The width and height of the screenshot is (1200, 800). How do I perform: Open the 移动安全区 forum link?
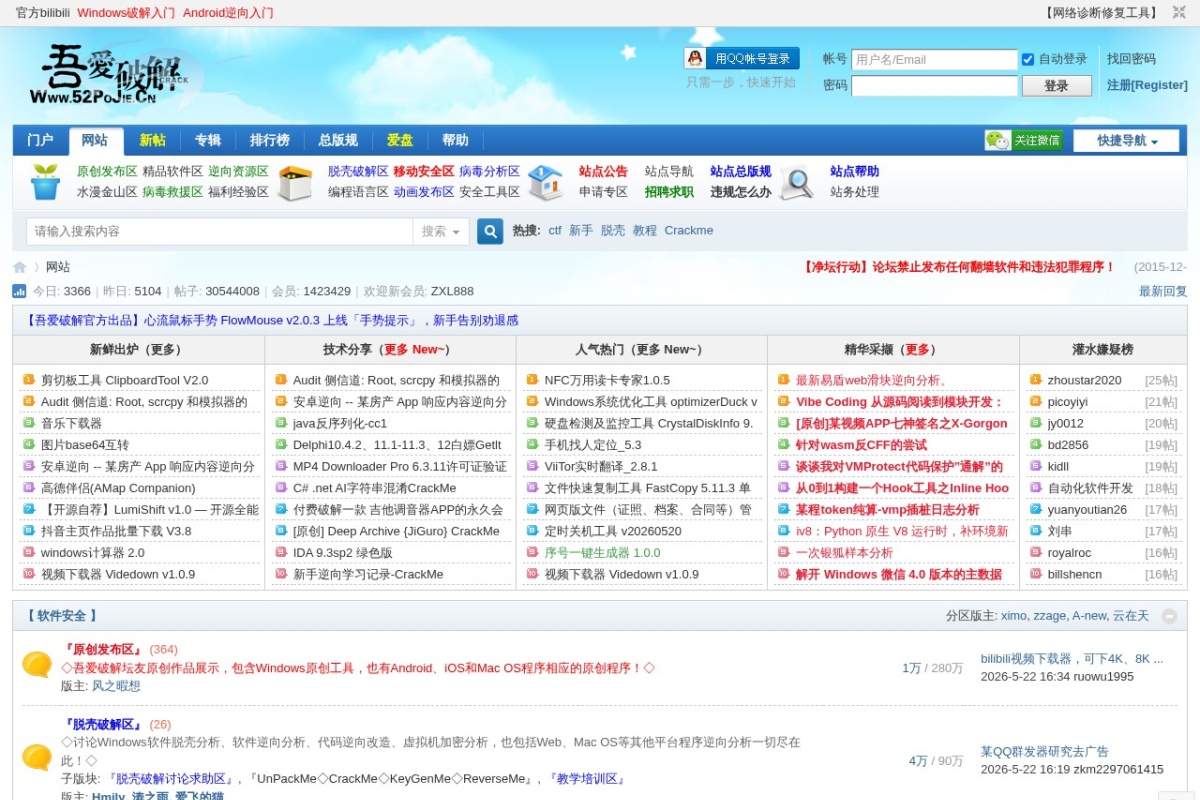click(424, 171)
